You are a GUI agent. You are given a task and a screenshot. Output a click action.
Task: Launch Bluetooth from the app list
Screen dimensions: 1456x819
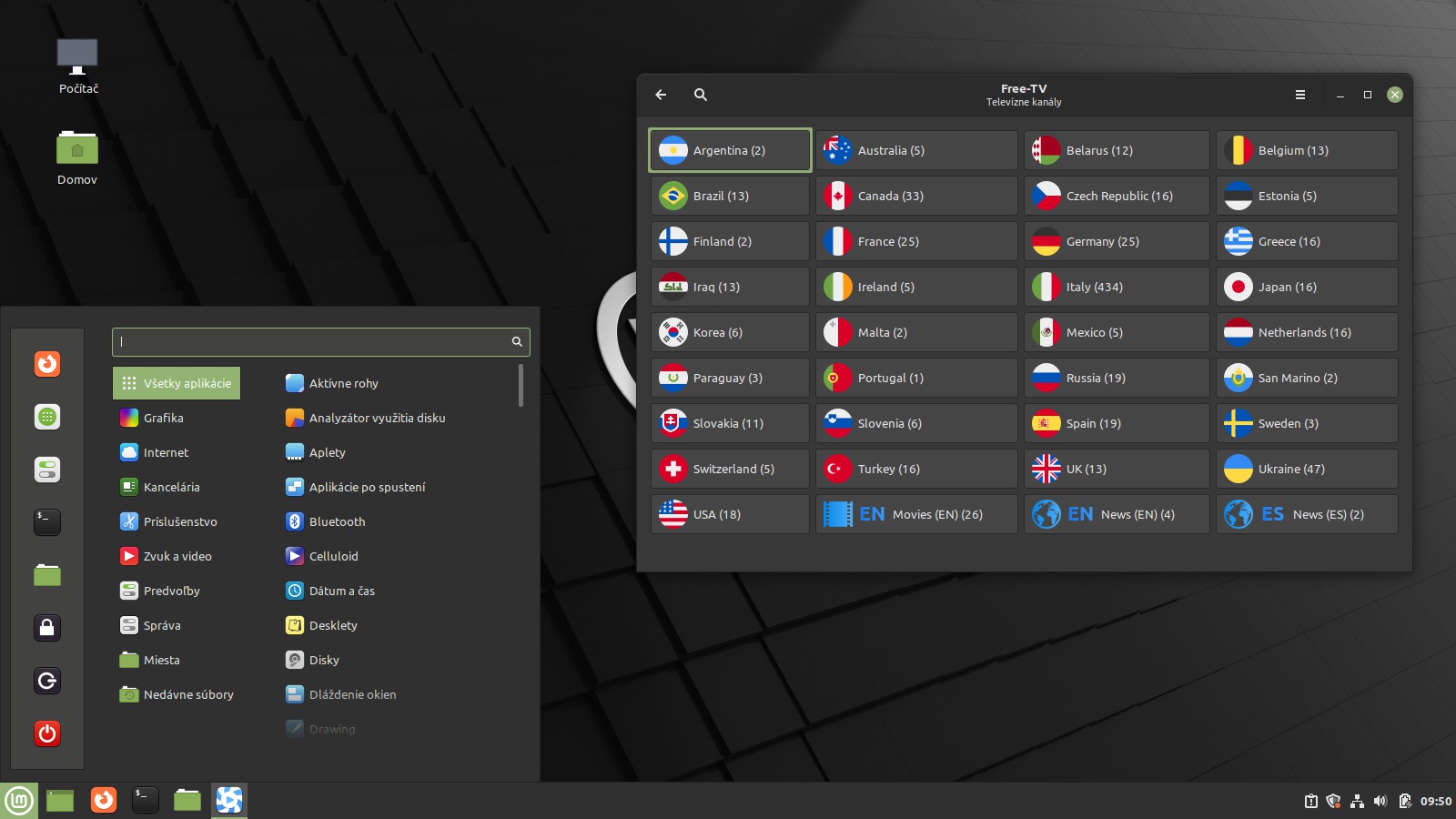(x=397, y=521)
